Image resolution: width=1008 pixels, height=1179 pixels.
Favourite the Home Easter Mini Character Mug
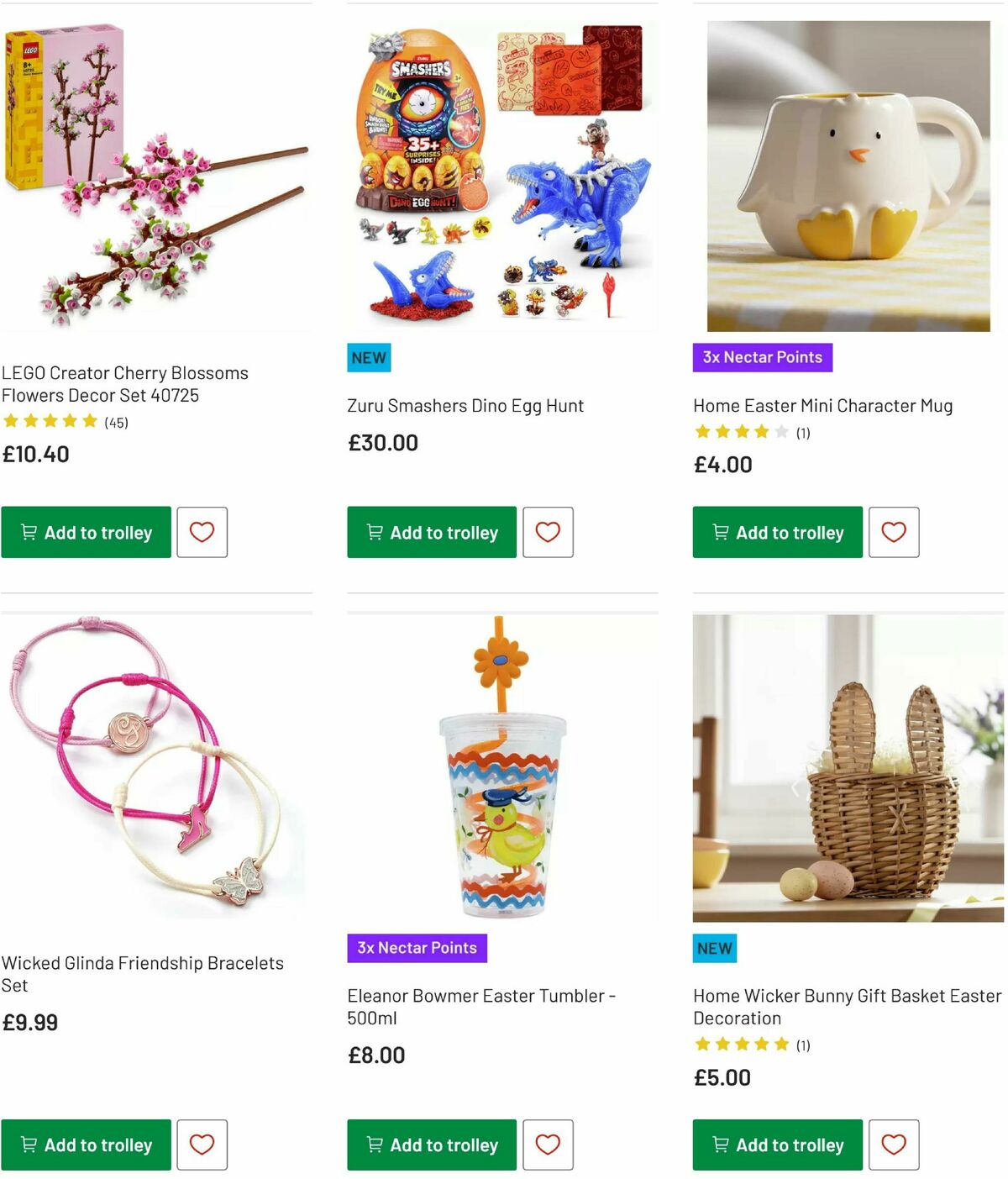[x=894, y=532]
